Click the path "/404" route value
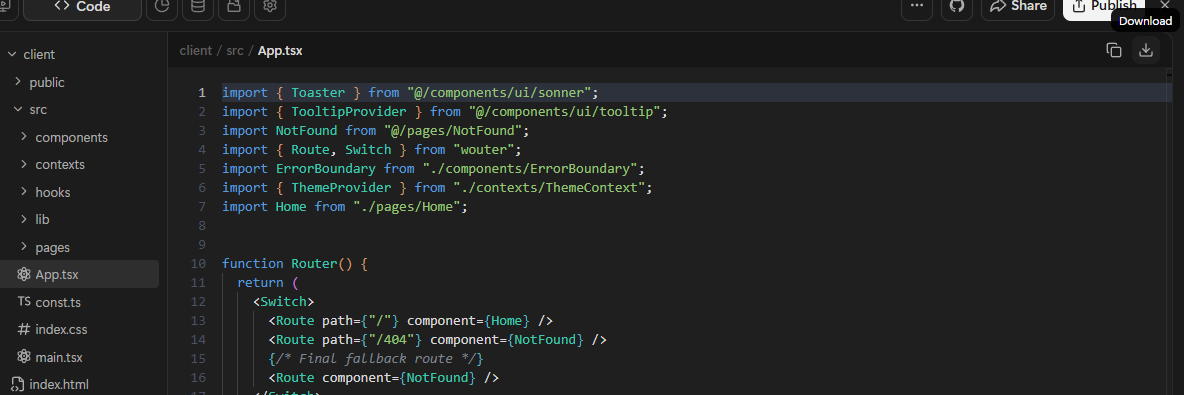 [391, 339]
